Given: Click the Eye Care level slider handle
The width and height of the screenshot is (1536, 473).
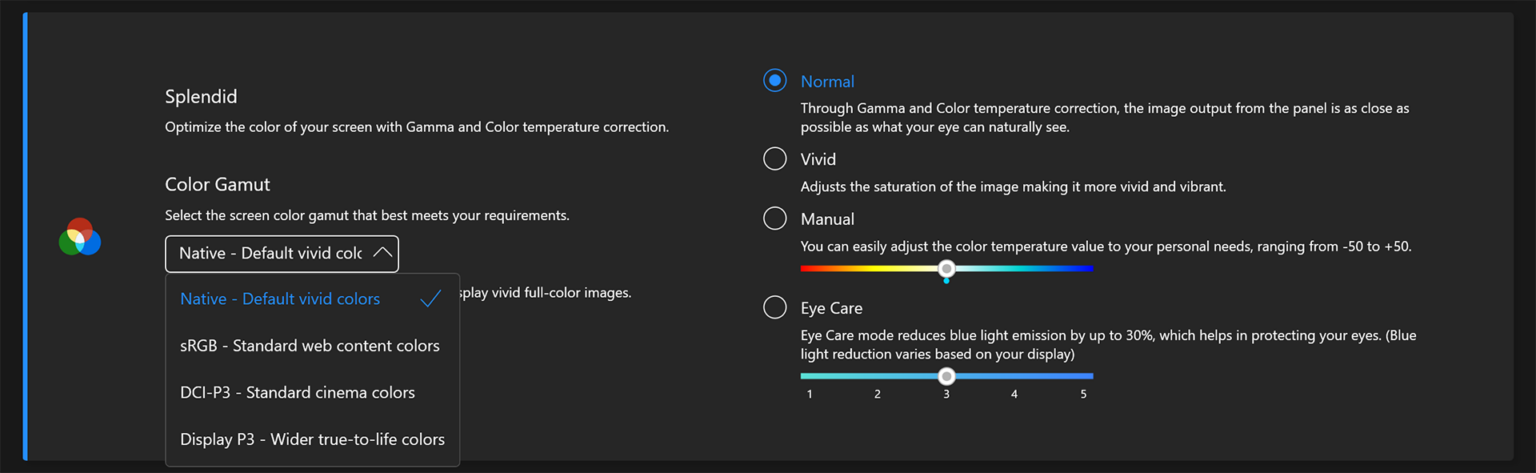Looking at the screenshot, I should click(946, 376).
